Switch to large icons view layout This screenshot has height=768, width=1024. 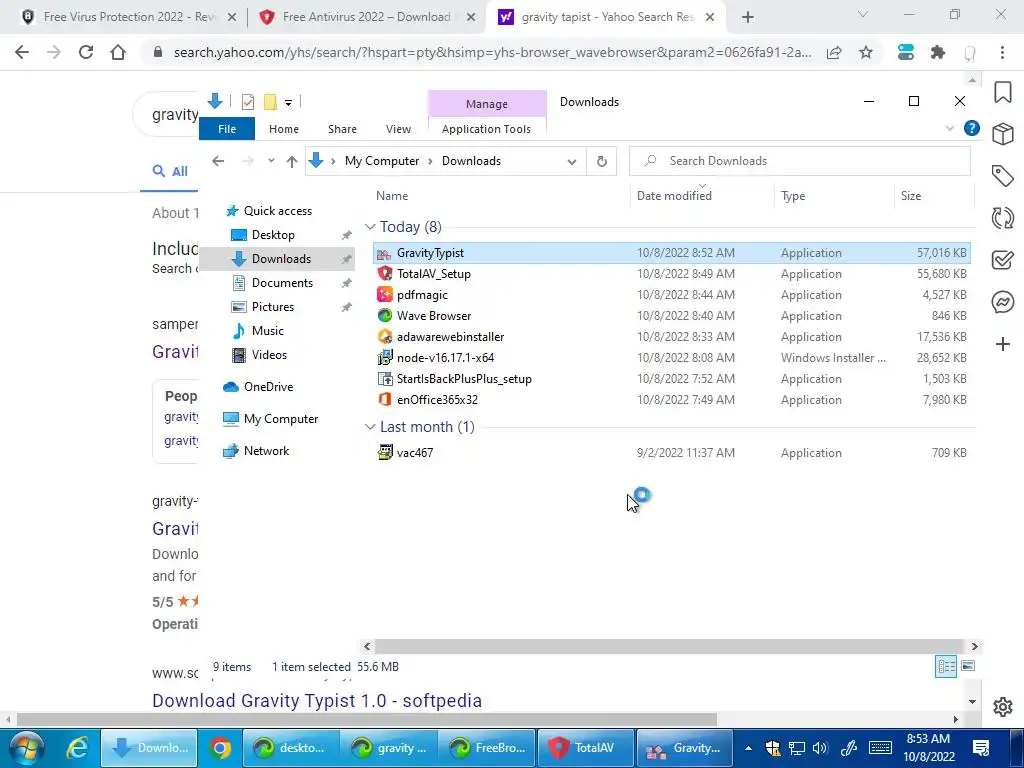tap(968, 666)
